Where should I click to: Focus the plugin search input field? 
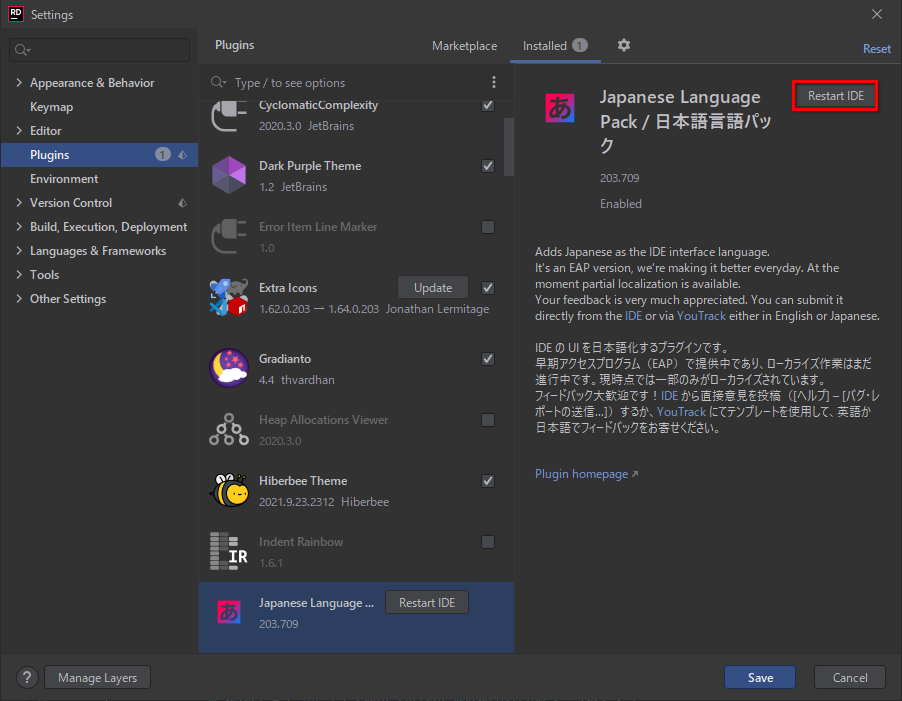357,82
